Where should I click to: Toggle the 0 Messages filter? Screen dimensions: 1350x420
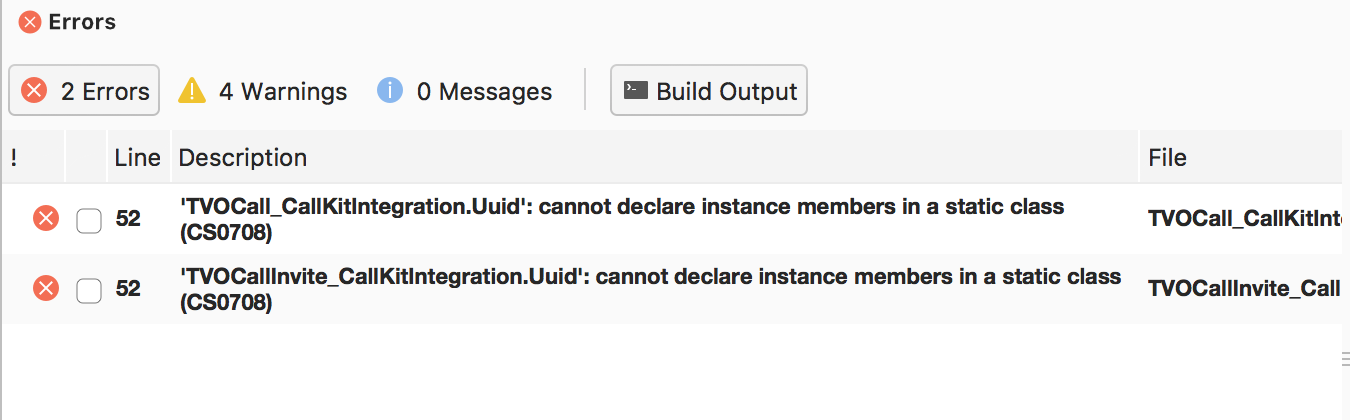[464, 91]
